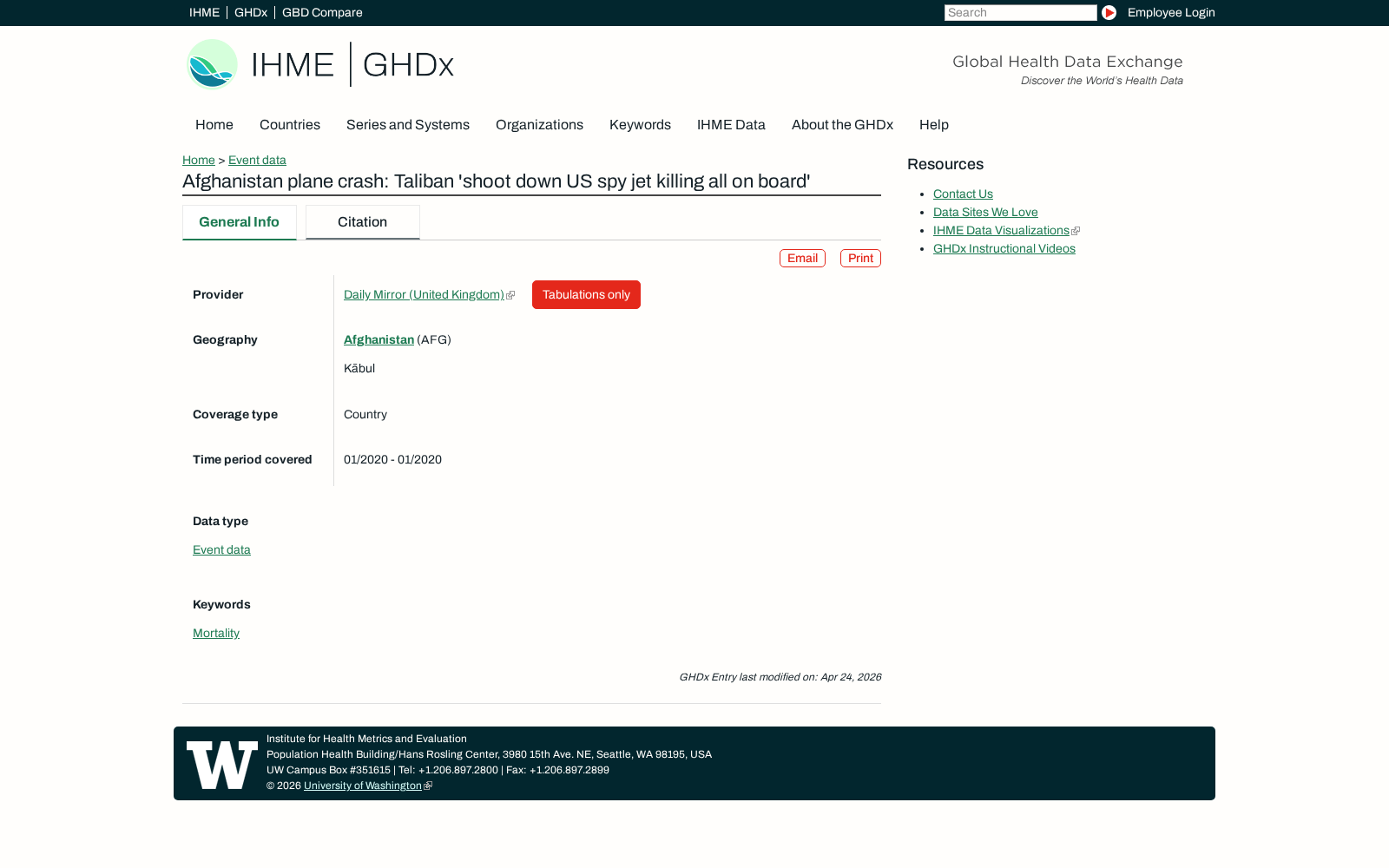The image size is (1389, 868).
Task: Open the Series and Systems menu
Action: click(x=408, y=125)
